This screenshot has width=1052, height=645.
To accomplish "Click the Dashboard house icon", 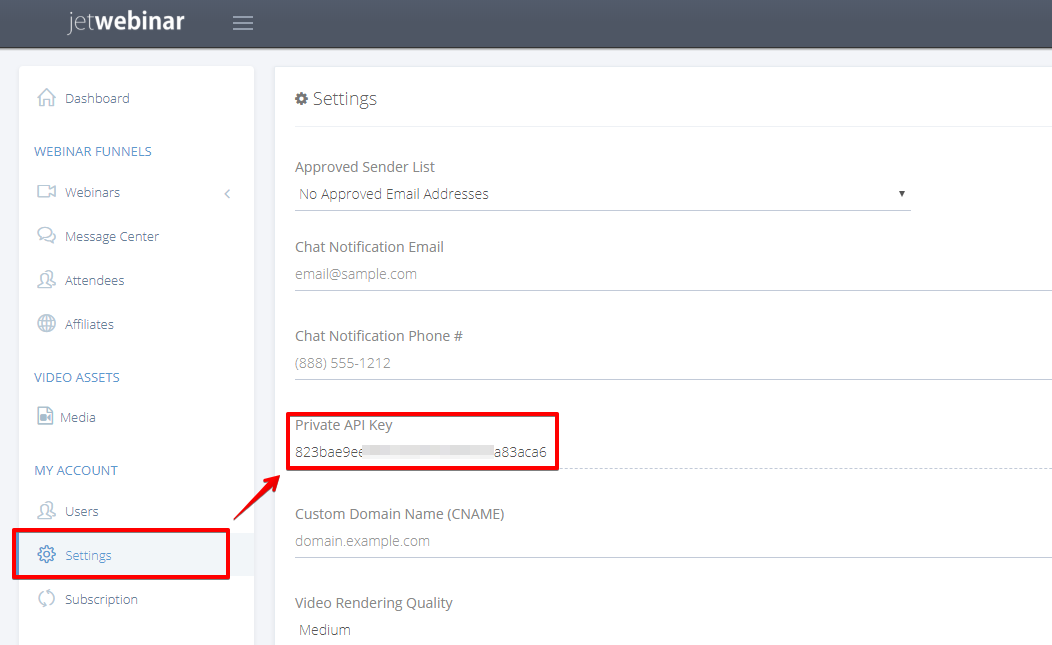I will [46, 97].
